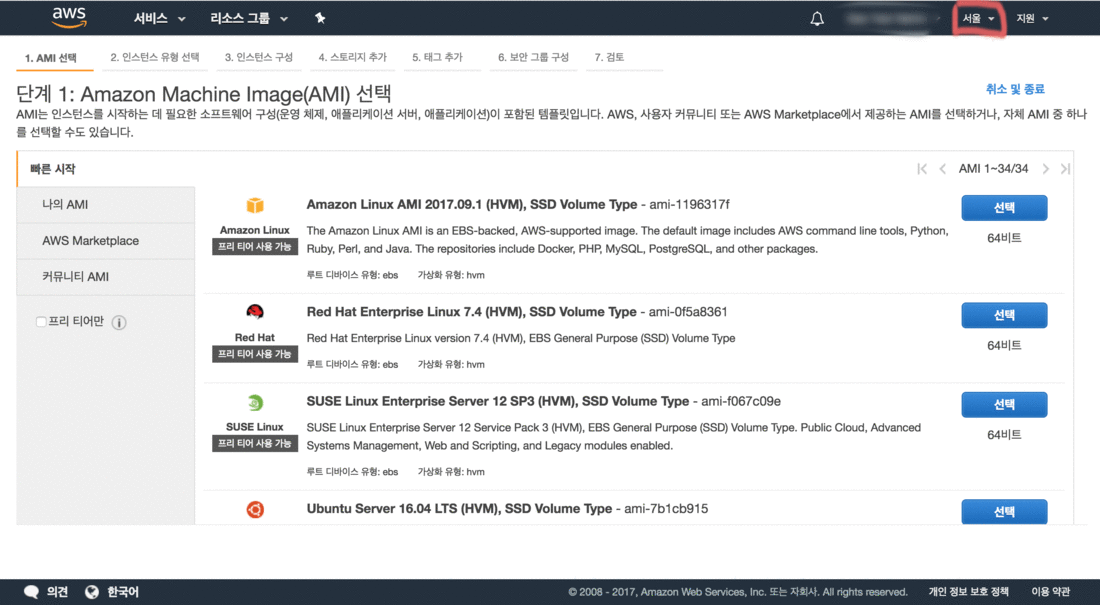Screen dimensions: 1100x605
Task: Open the 서울 region dropdown
Action: coord(979,19)
